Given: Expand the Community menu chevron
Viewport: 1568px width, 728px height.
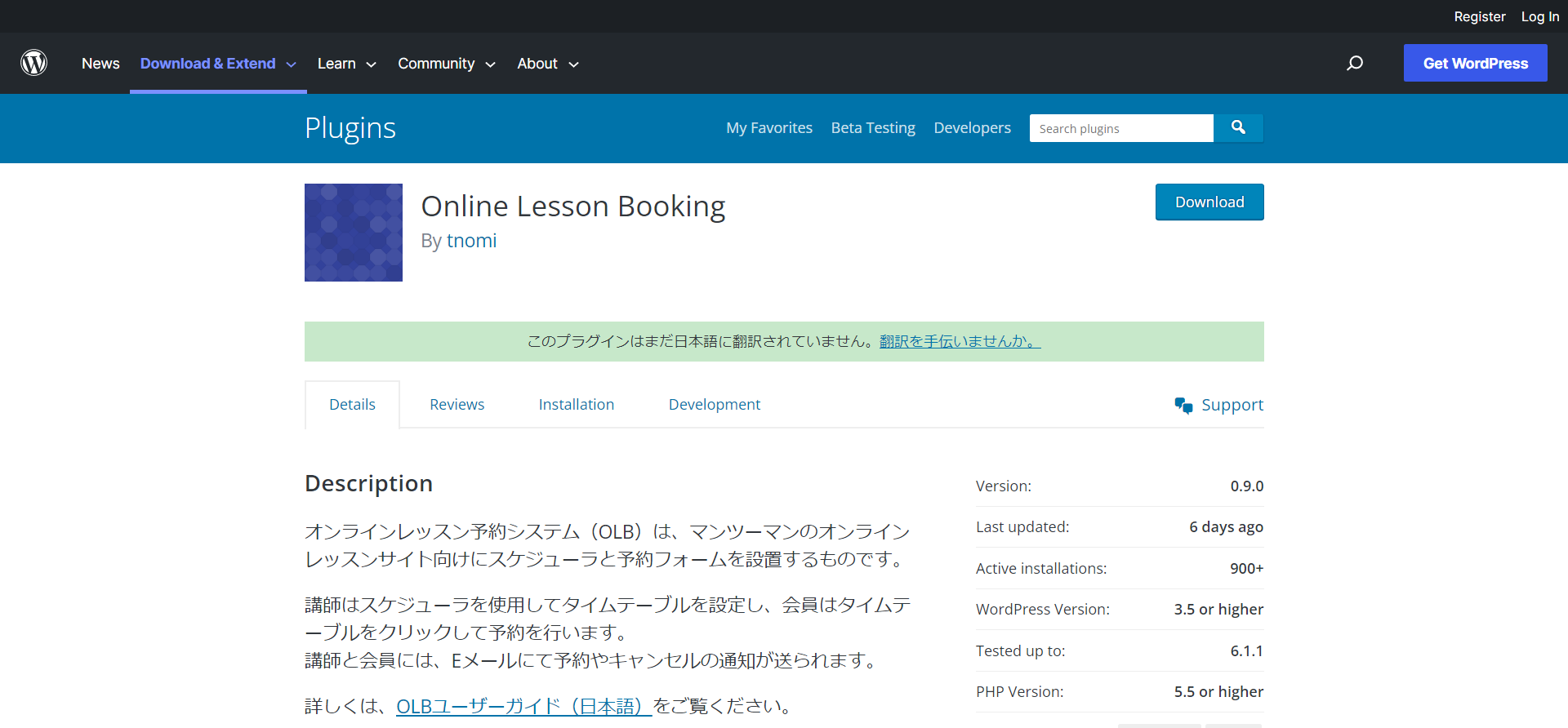Looking at the screenshot, I should 490,64.
